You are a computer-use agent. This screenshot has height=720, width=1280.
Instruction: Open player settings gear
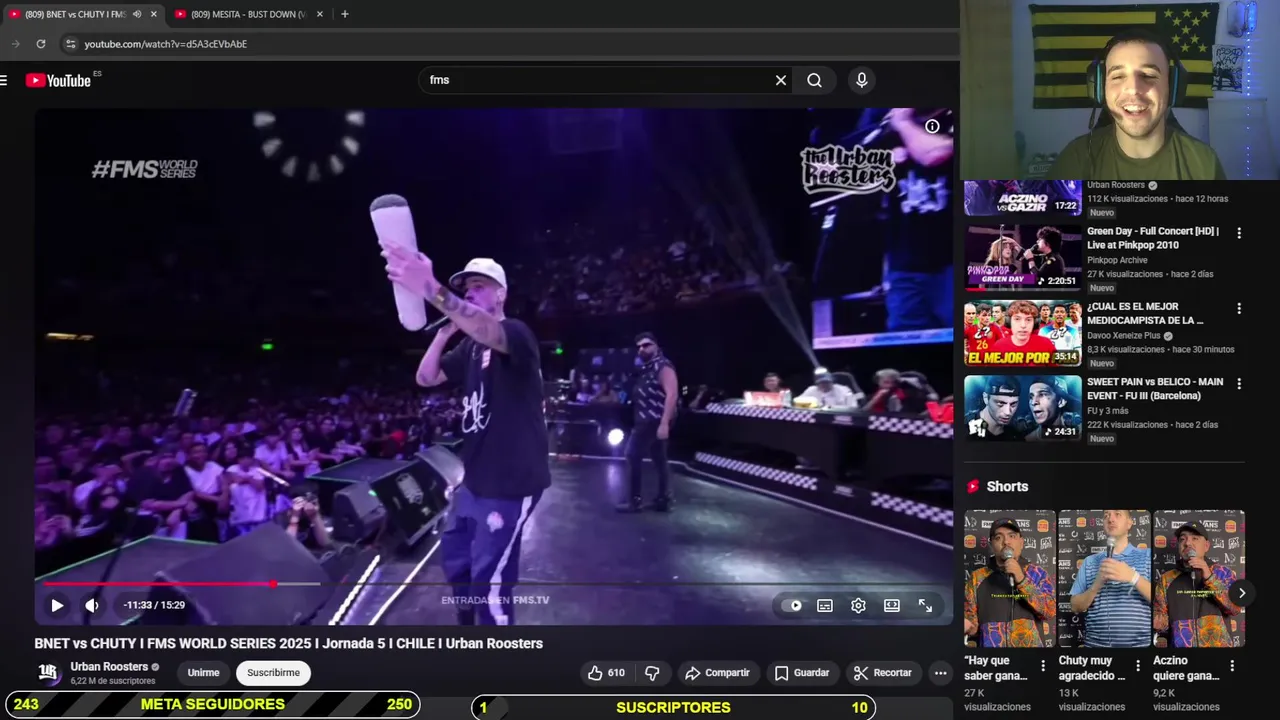pos(858,605)
